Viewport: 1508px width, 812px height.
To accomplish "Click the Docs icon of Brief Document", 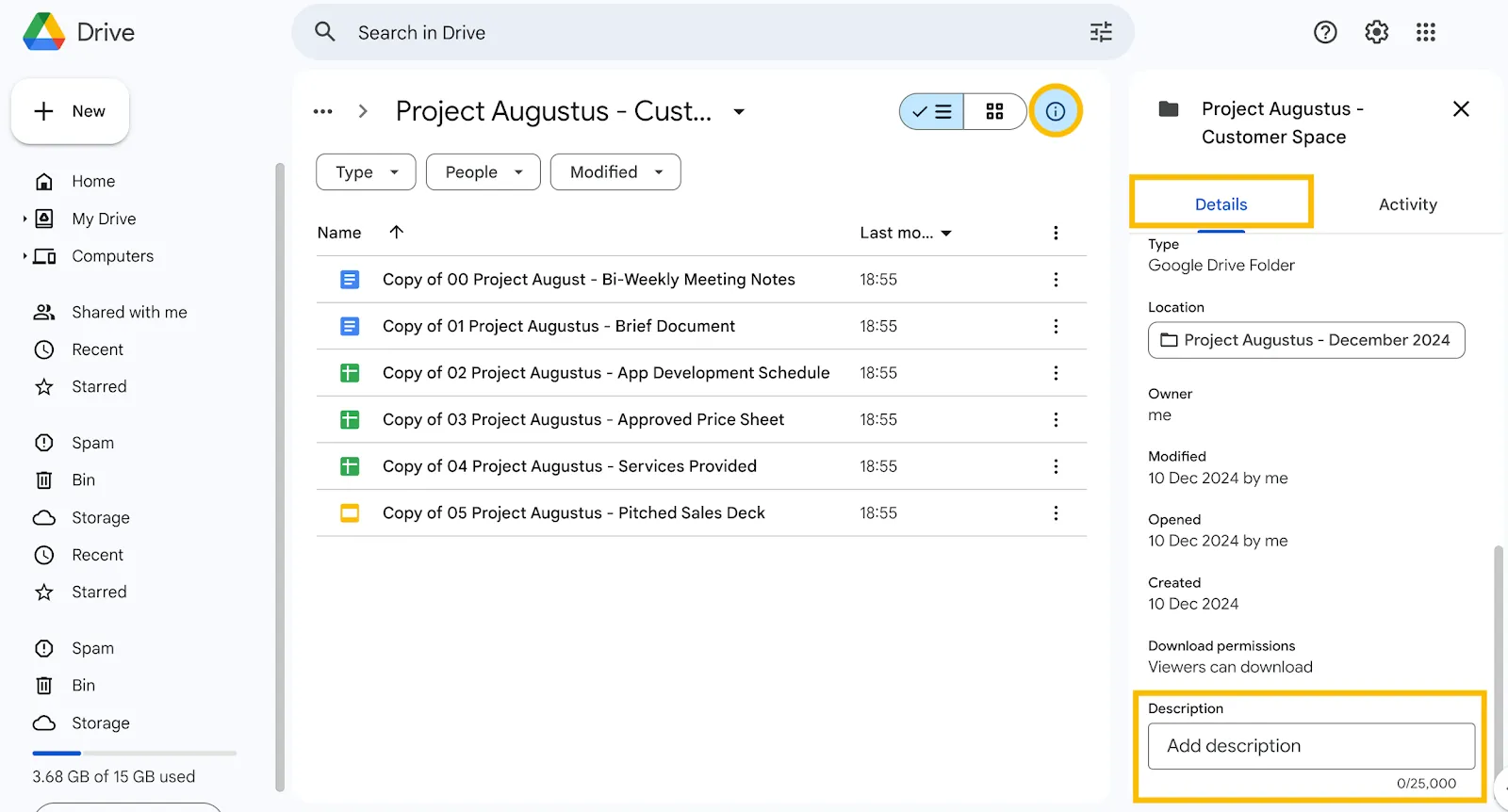I will click(350, 326).
